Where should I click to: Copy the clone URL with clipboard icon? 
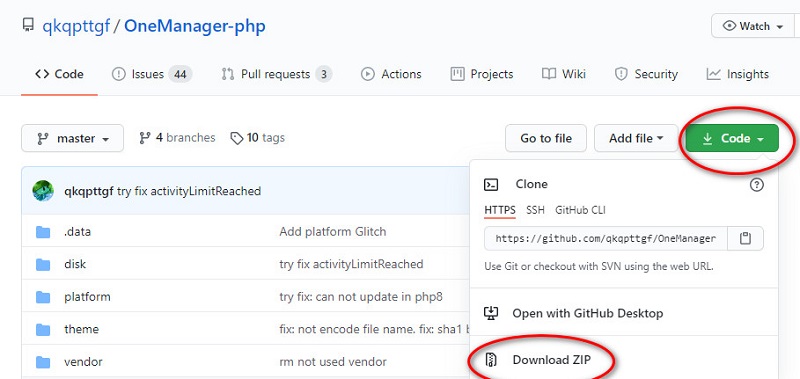coord(745,239)
